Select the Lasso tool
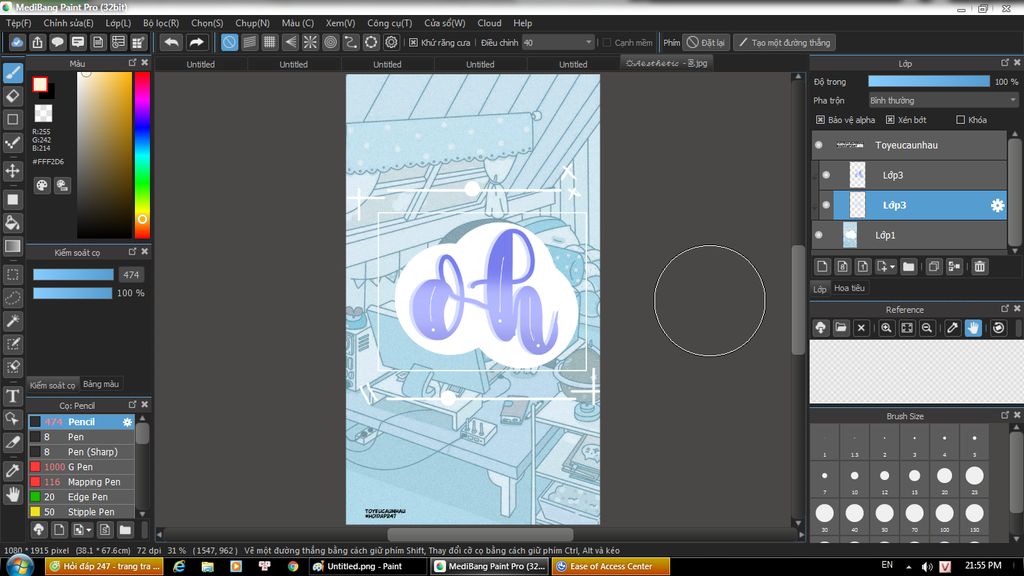1024x576 pixels. (13, 298)
